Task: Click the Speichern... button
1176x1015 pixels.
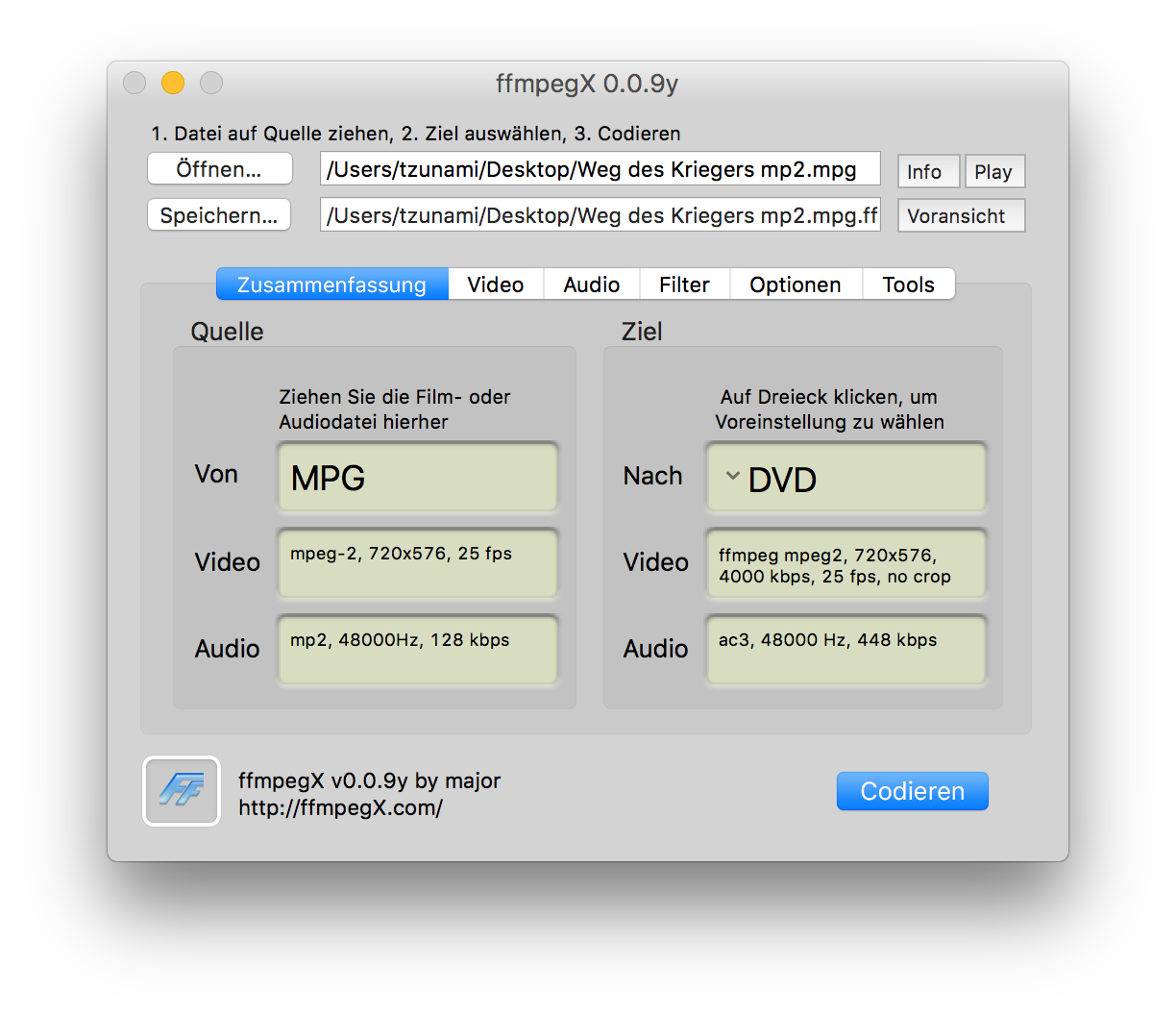Action: coord(219,215)
